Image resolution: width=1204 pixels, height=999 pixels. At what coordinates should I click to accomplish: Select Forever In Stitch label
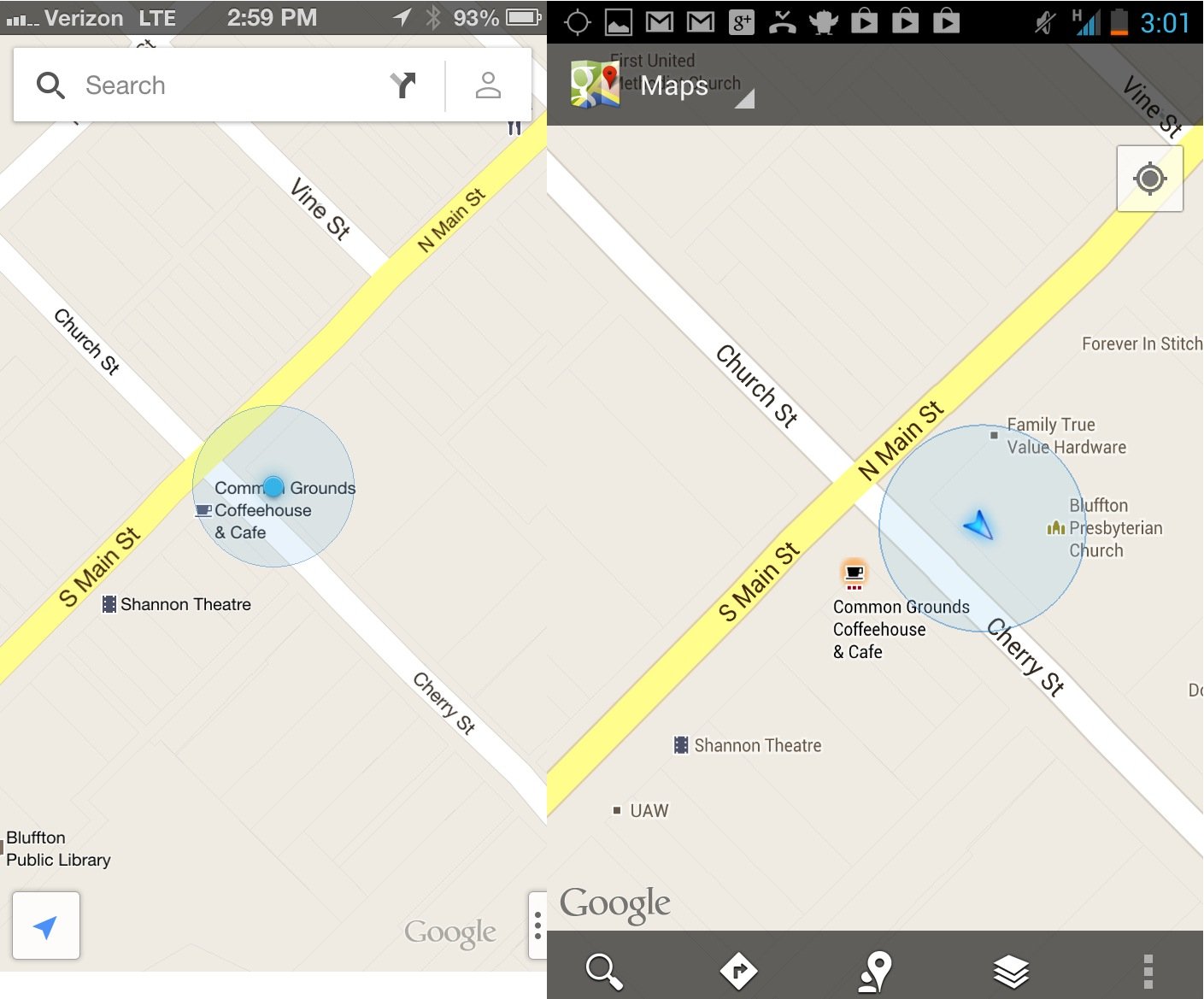click(x=1142, y=344)
